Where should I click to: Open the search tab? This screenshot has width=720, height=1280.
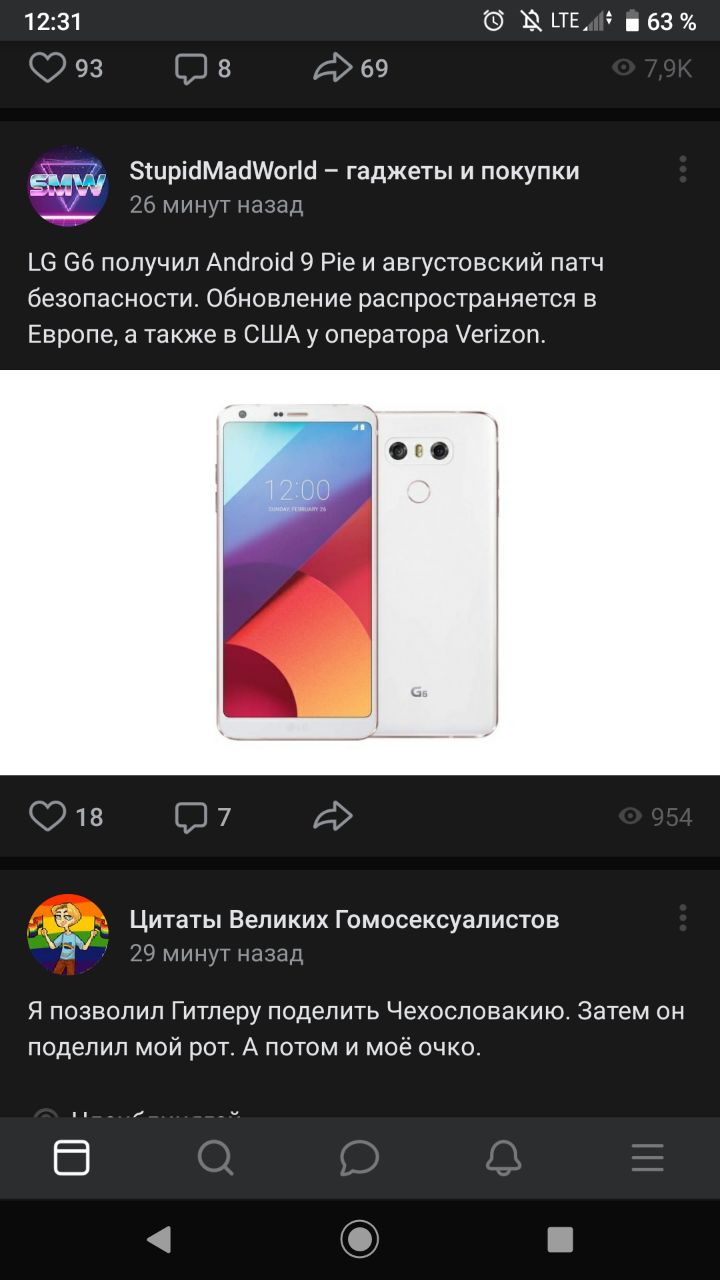tap(215, 1158)
